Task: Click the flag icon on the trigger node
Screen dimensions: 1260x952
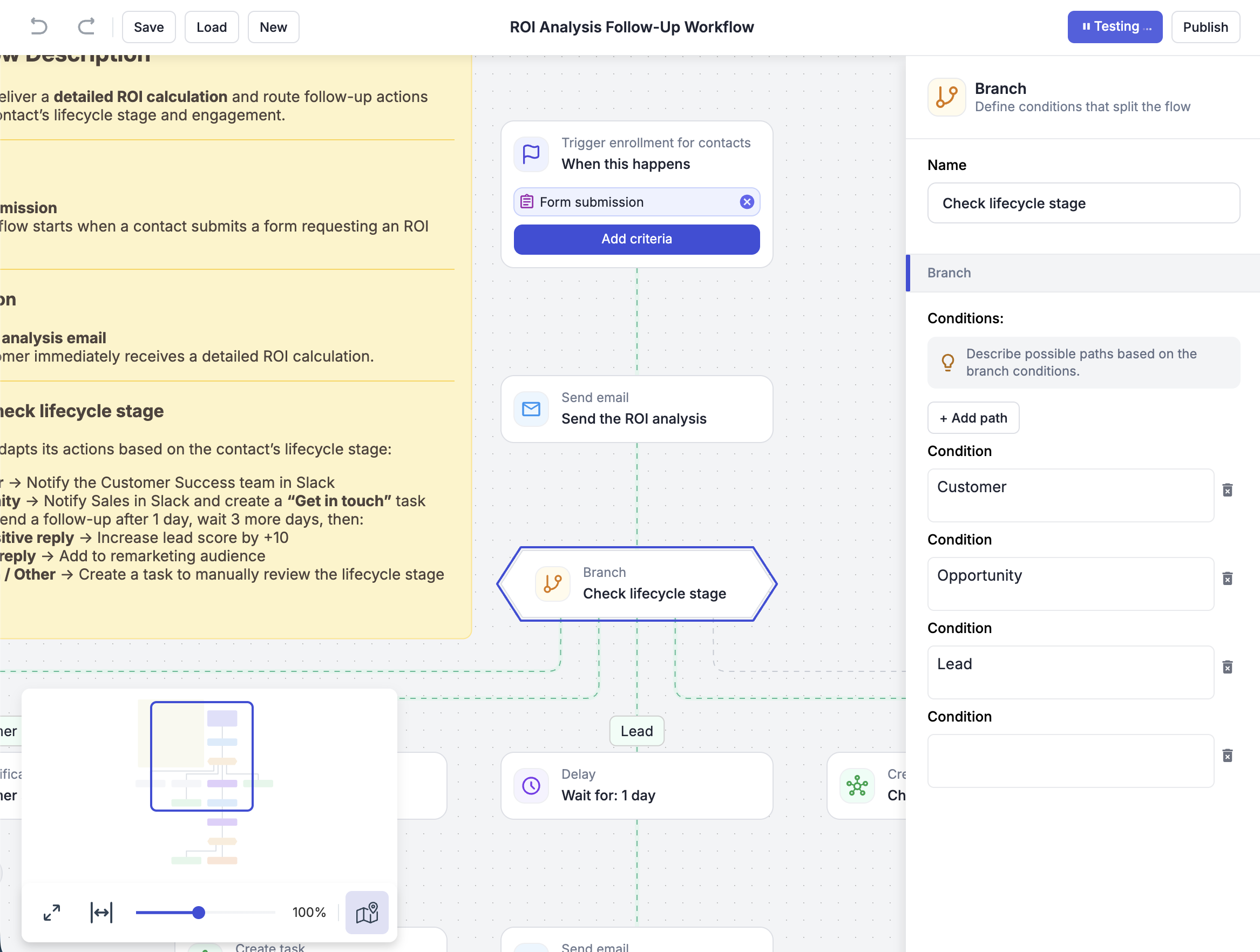Action: 530,154
